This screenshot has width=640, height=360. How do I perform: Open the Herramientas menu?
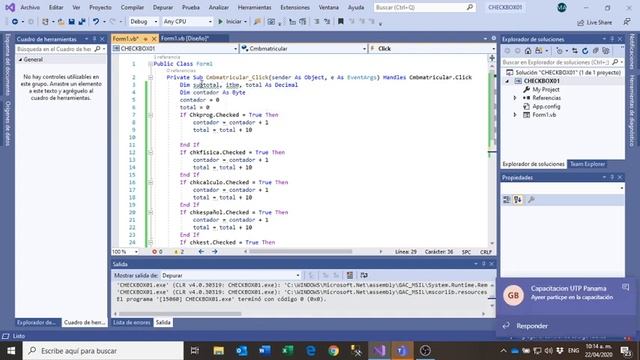(254, 7)
